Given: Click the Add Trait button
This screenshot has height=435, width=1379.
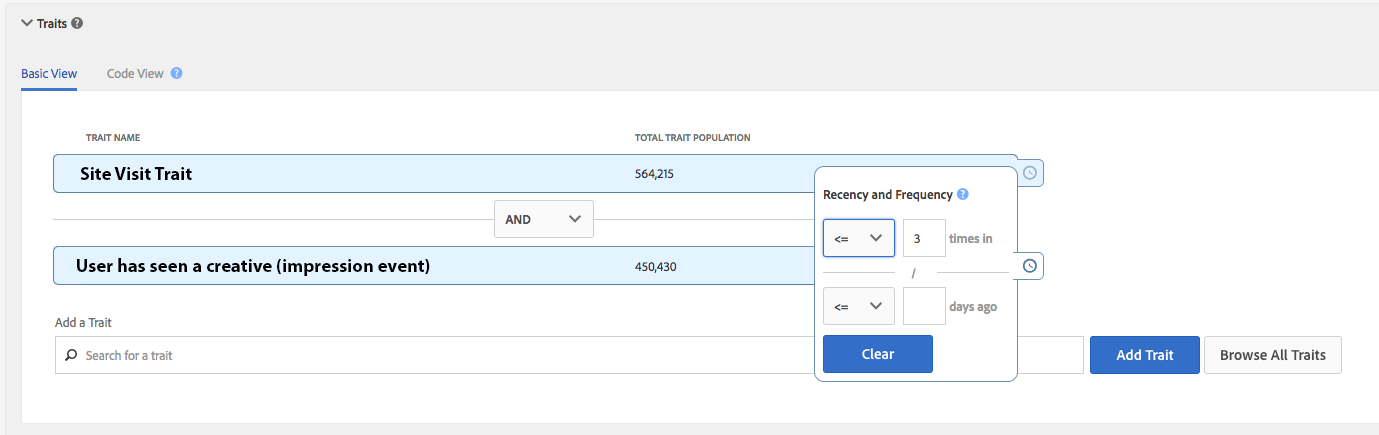Looking at the screenshot, I should click(1144, 355).
